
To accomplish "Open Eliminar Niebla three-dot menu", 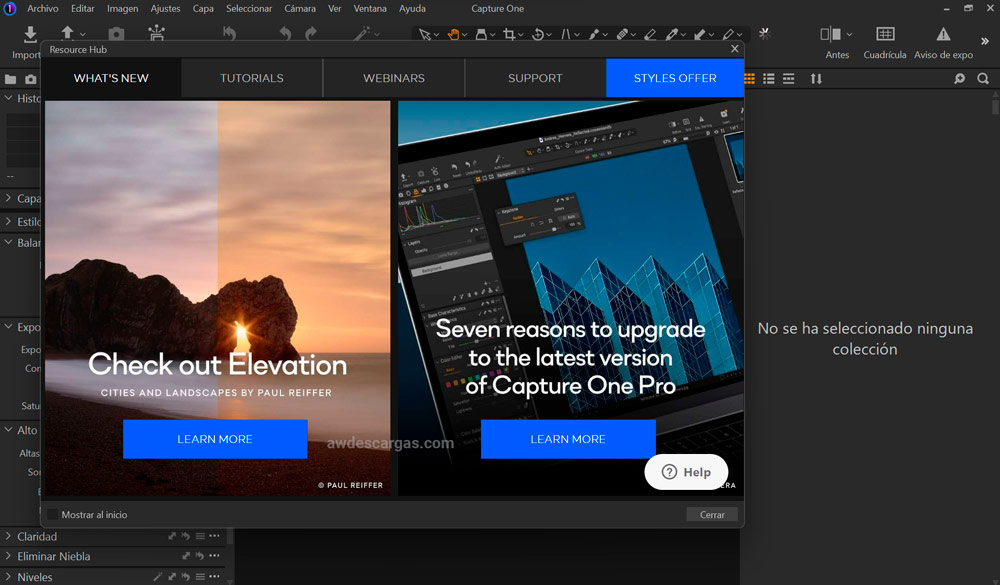I will (x=214, y=556).
